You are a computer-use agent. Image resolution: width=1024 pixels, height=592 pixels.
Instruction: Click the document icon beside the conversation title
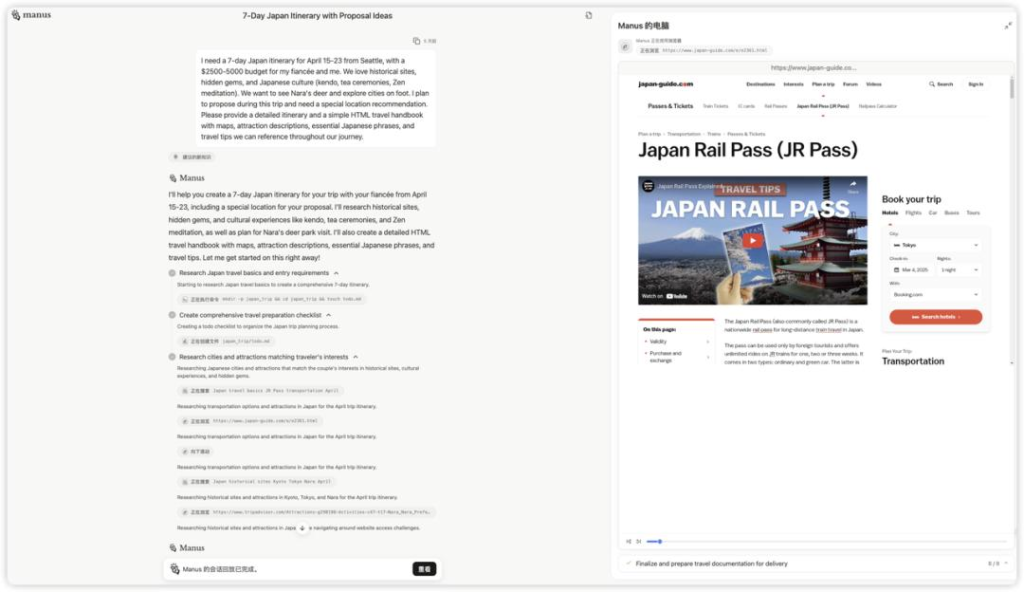(589, 15)
